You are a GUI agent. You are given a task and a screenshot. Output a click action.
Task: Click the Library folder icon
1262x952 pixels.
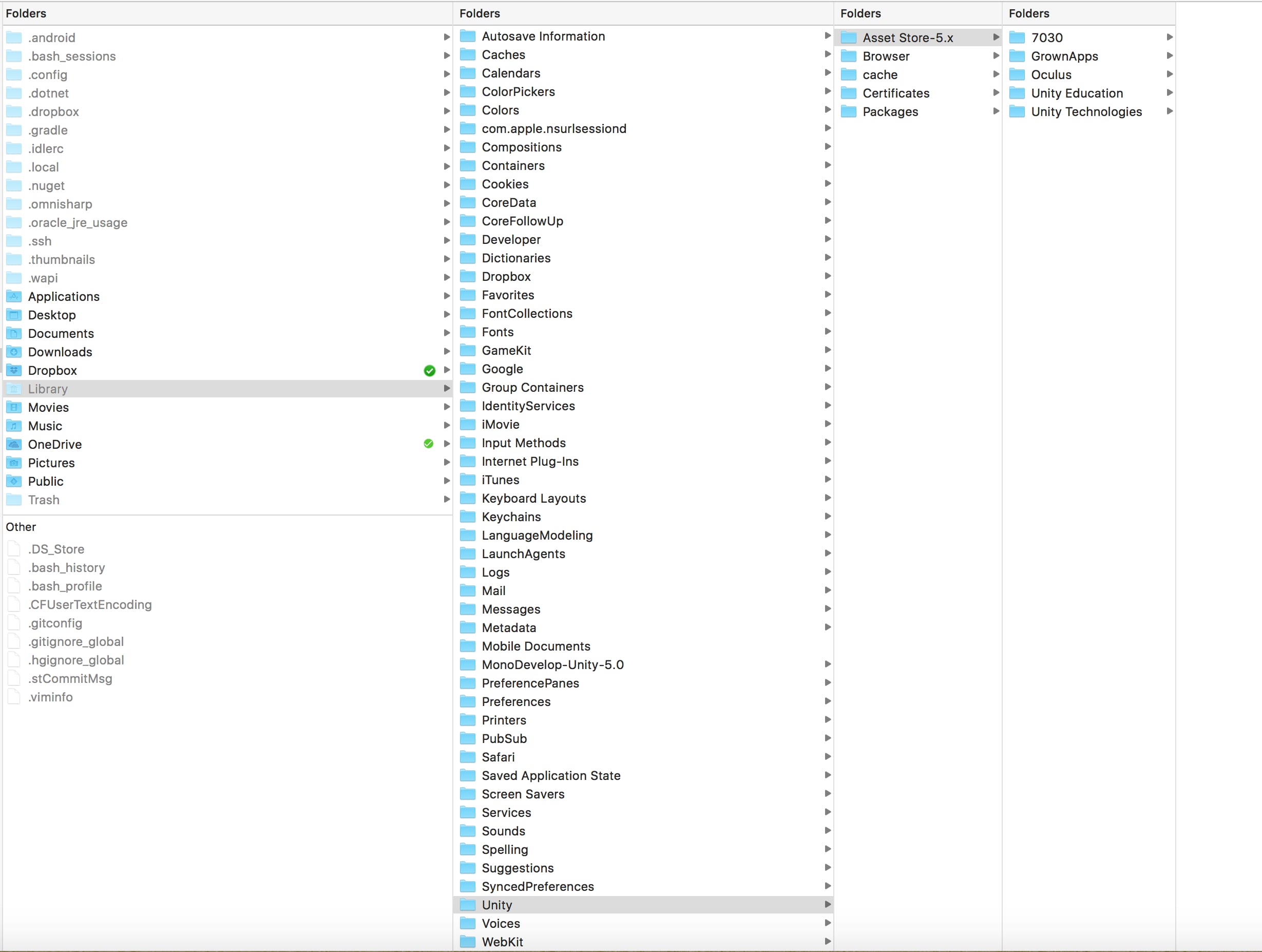point(14,389)
